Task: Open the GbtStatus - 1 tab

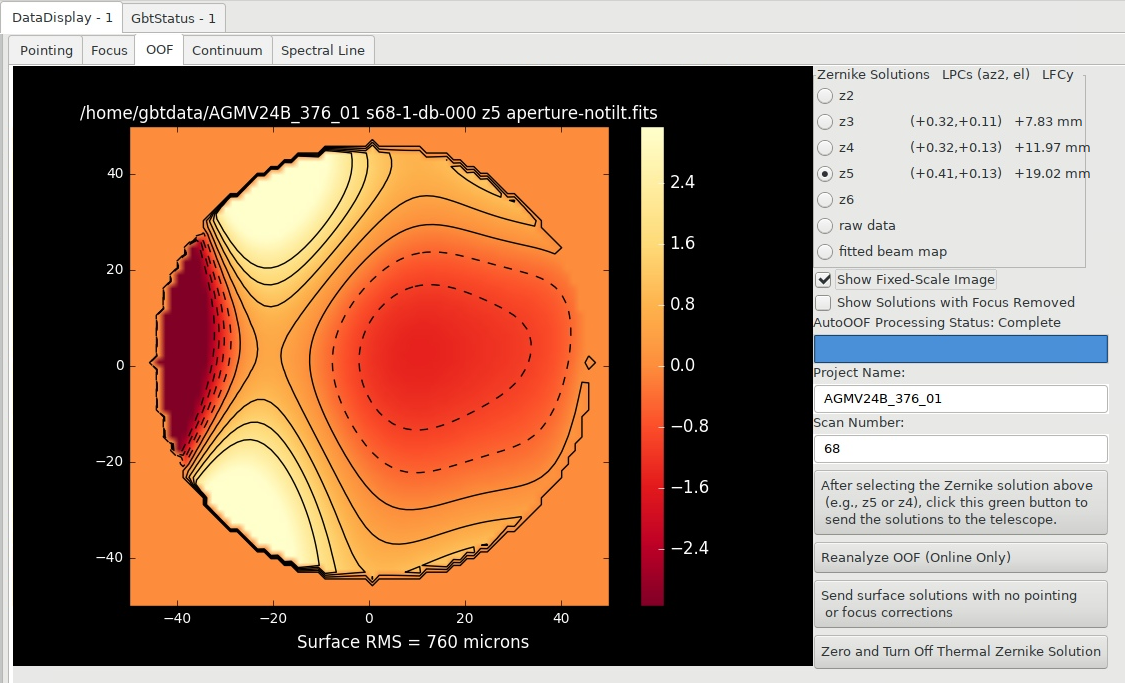Action: click(x=174, y=18)
